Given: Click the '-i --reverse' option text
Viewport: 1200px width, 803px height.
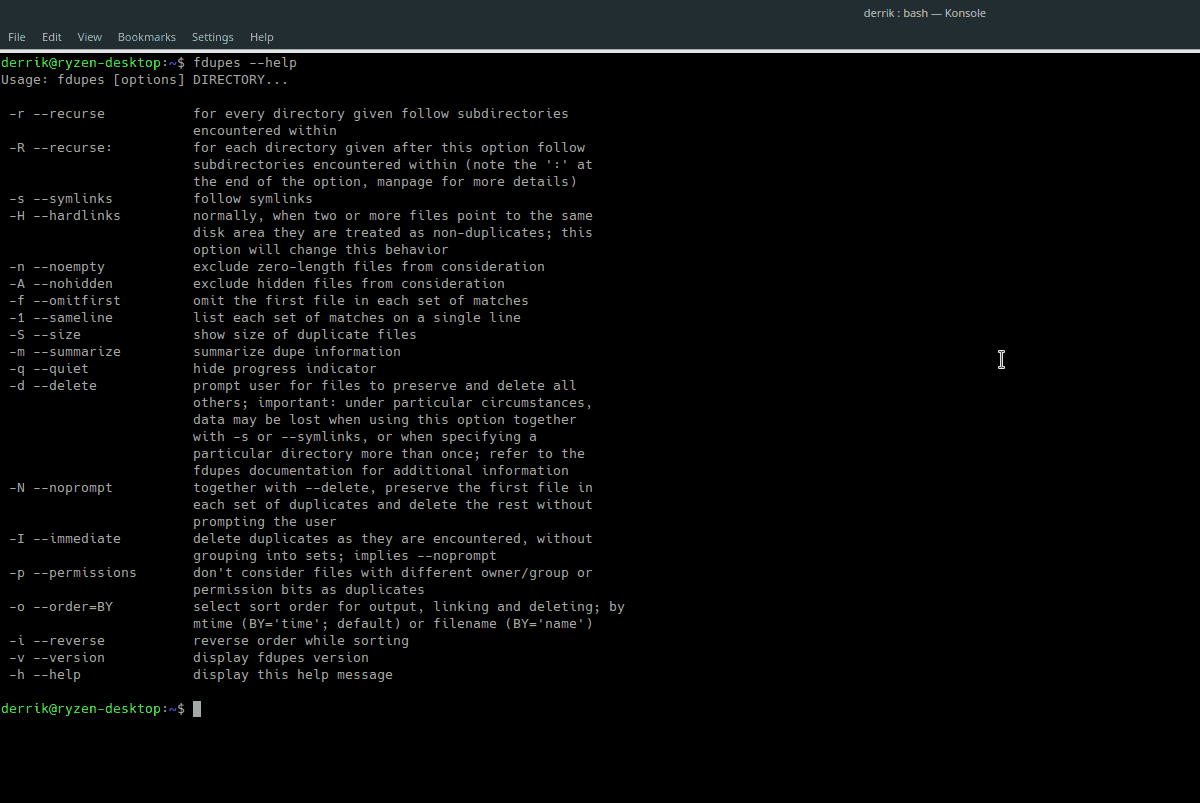Looking at the screenshot, I should tap(57, 641).
